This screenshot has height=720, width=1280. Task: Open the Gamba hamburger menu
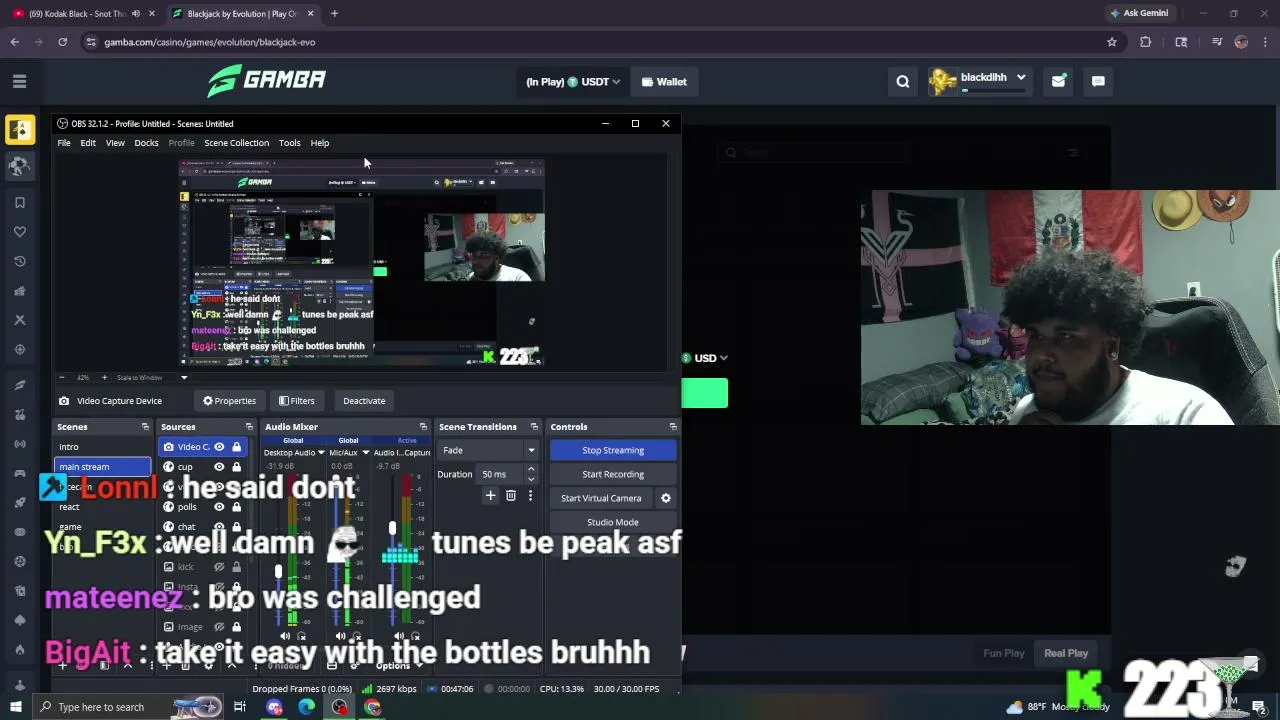(x=19, y=81)
